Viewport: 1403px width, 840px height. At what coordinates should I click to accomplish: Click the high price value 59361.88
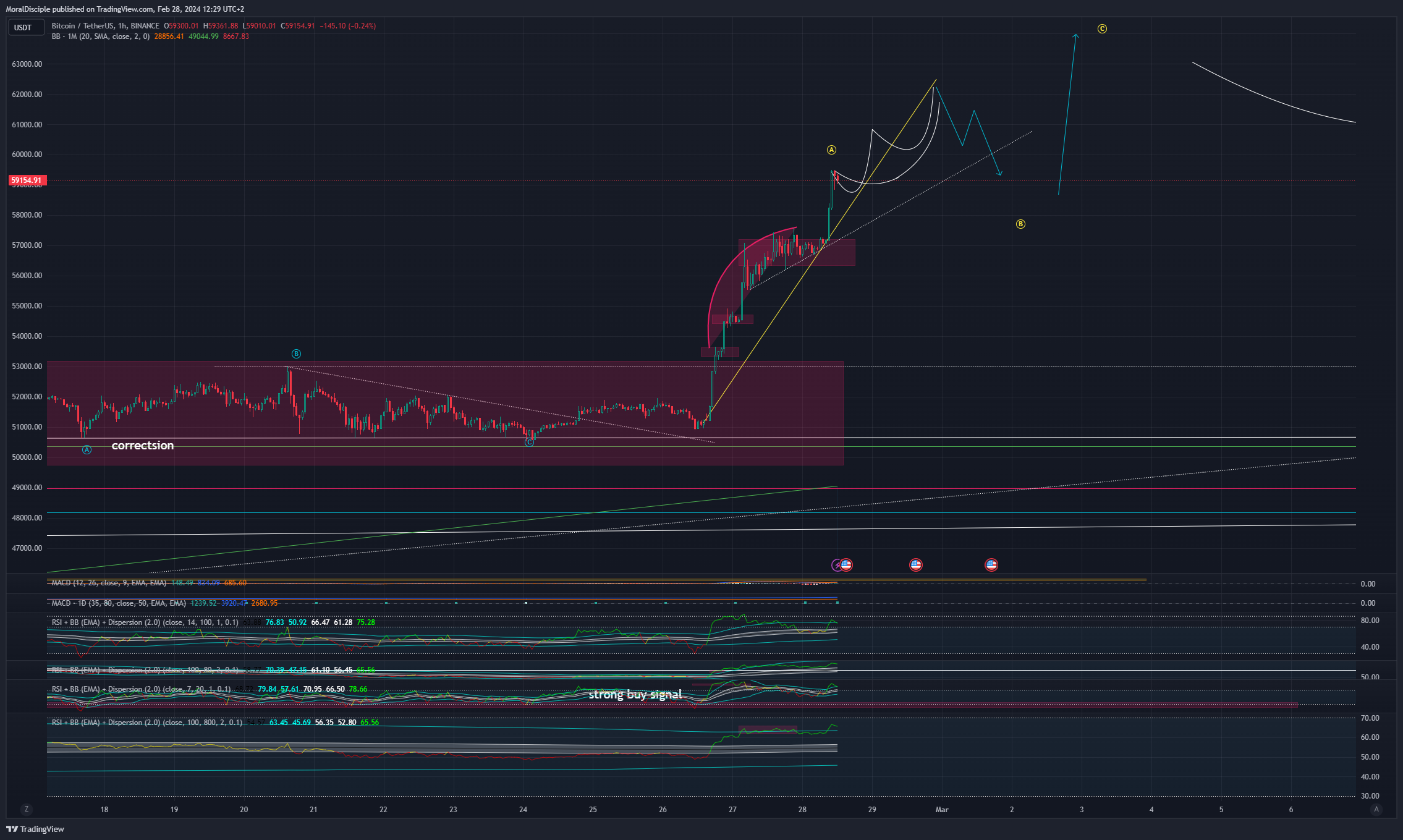pos(223,26)
